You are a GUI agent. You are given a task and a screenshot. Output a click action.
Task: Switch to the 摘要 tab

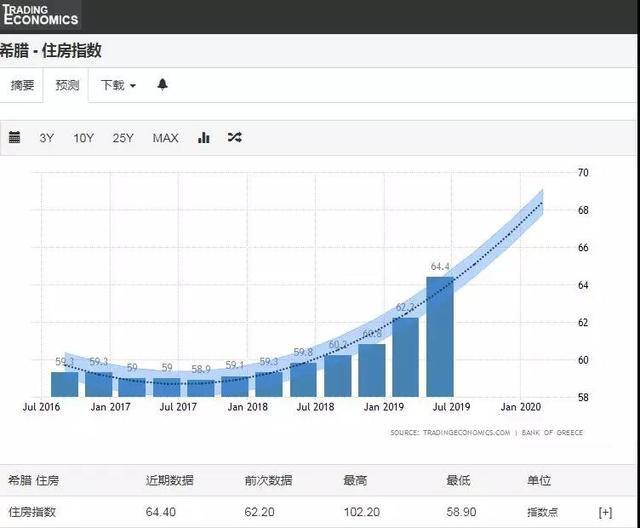coord(21,86)
